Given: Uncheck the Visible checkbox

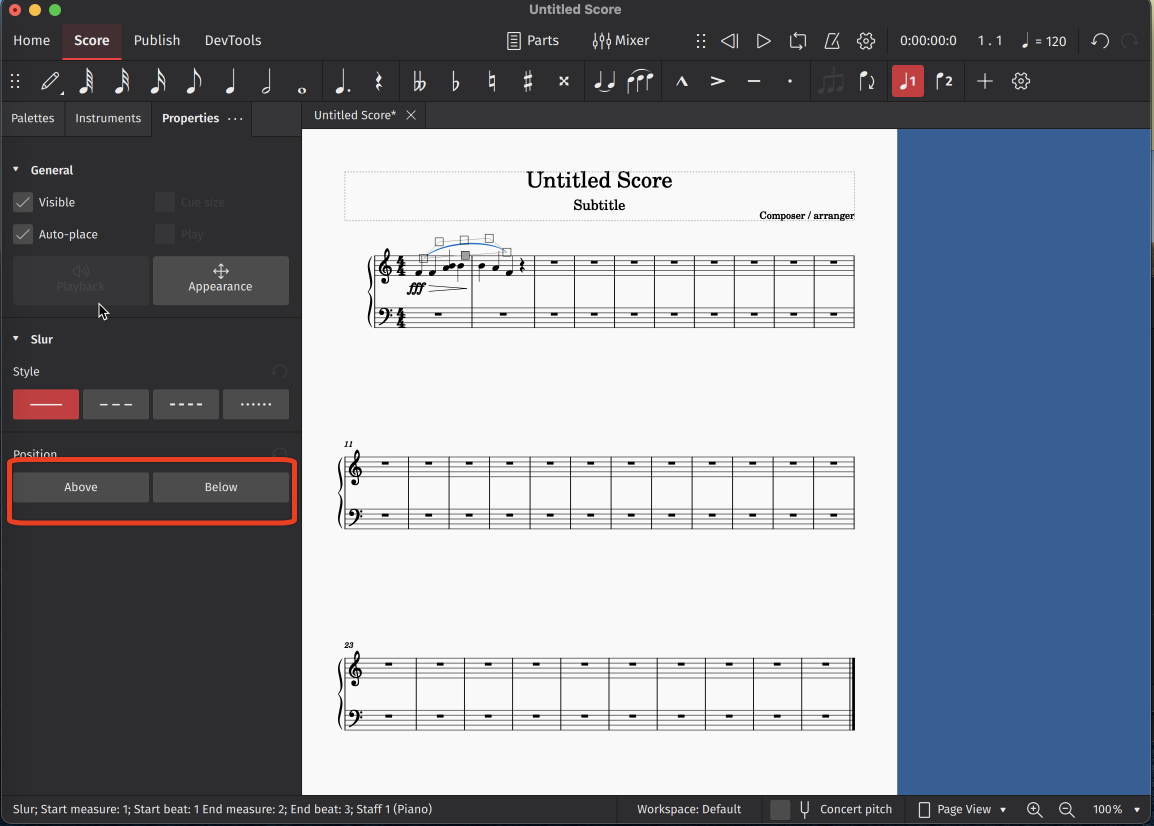Looking at the screenshot, I should click(22, 202).
